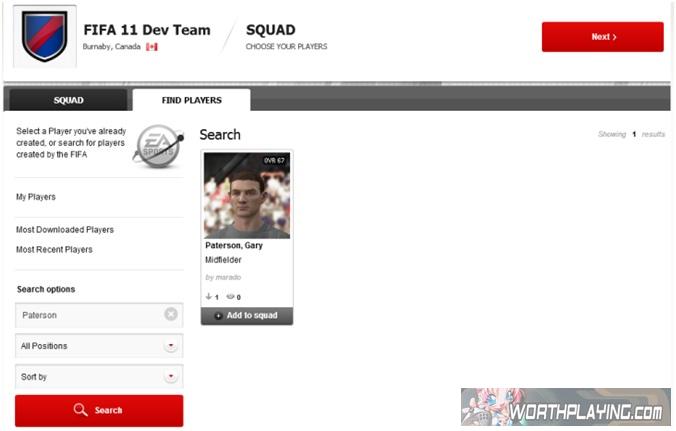Viewport: 676px width, 431px height.
Task: Open the All Positions dropdown
Action: point(99,346)
